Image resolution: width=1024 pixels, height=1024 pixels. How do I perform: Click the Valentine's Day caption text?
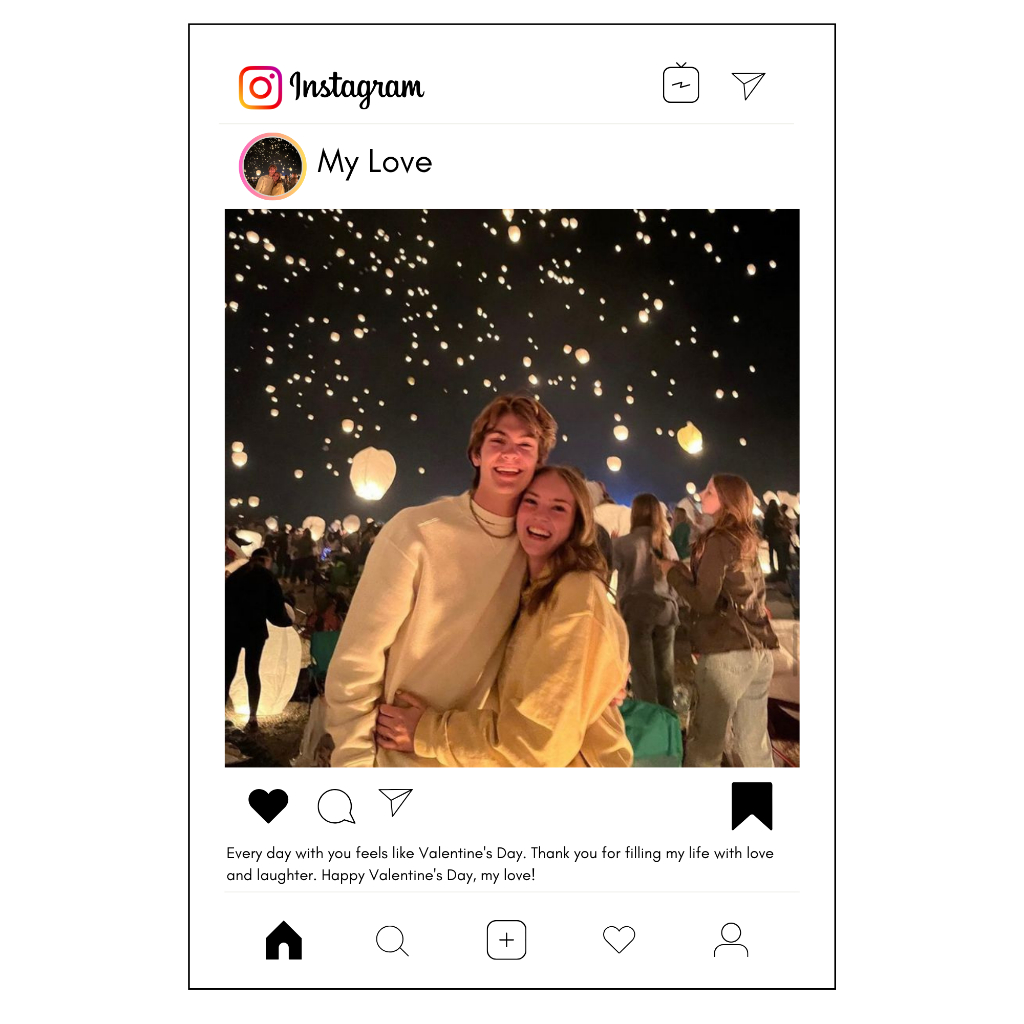click(x=500, y=864)
